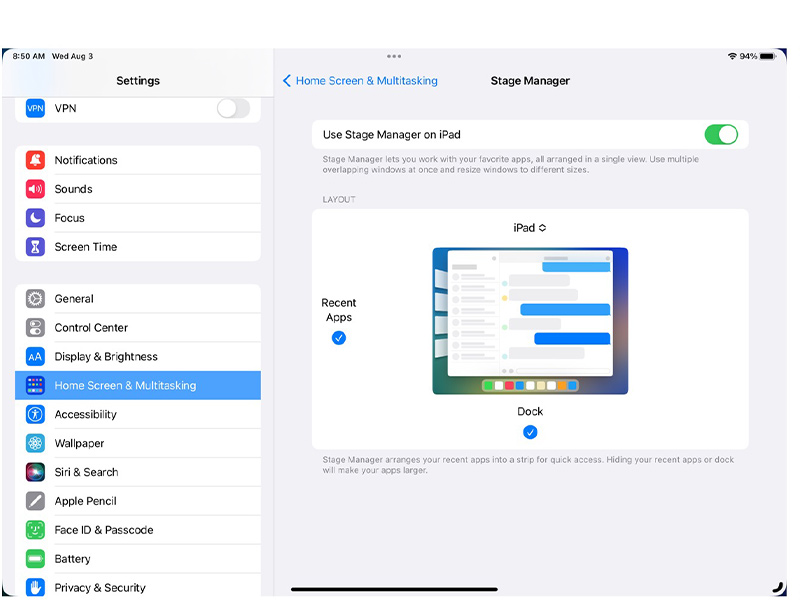800x600 pixels.
Task: Tap the 8:50 AM clock
Action: [x=29, y=56]
